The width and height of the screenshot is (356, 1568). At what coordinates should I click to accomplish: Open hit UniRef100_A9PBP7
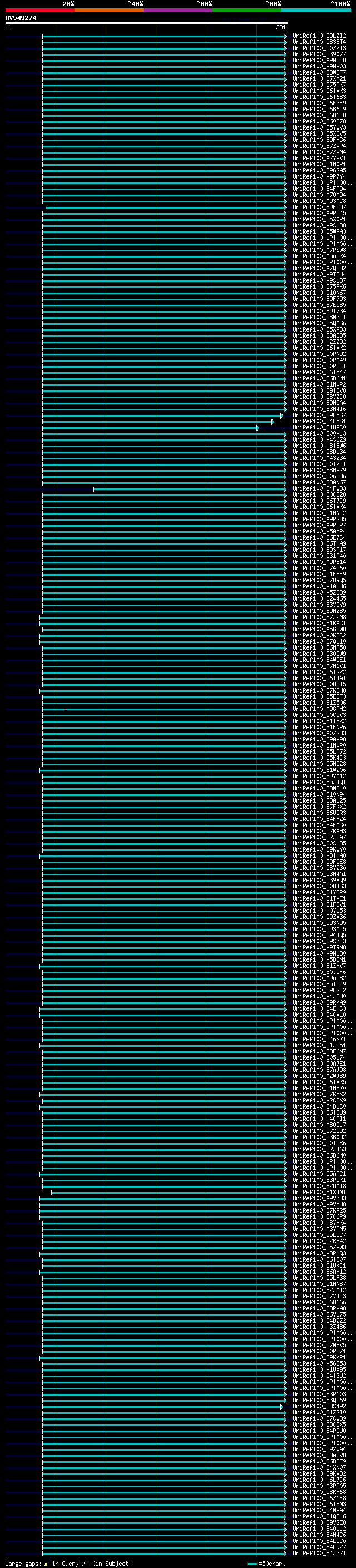pyautogui.click(x=319, y=525)
